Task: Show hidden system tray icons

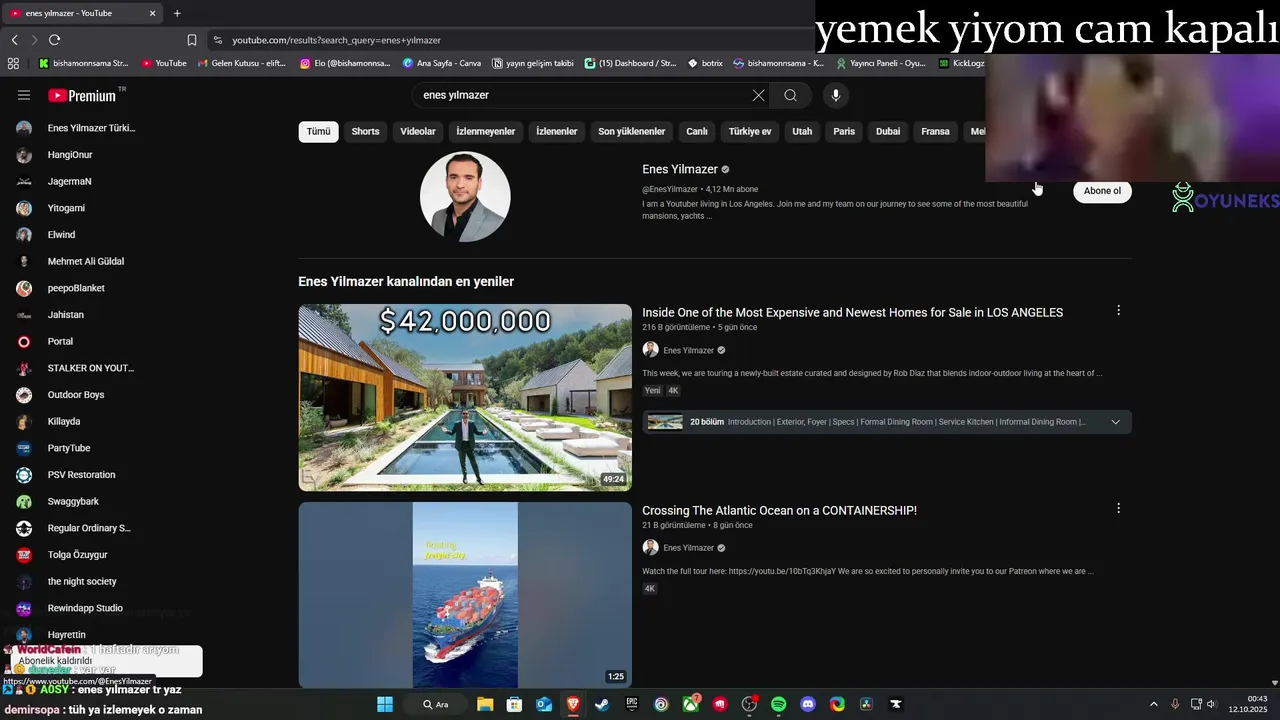Action: tap(1153, 704)
